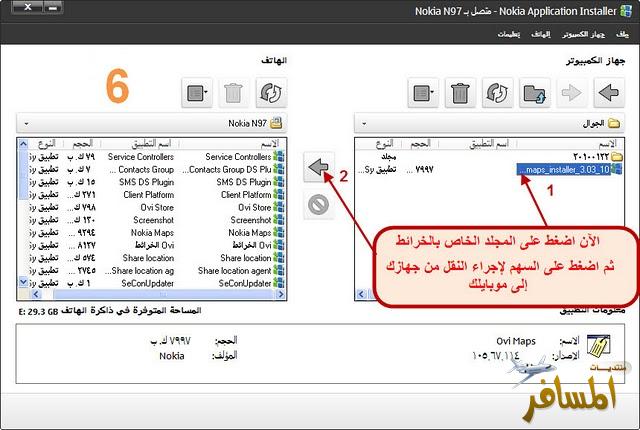Image resolution: width=640 pixels, height=430 pixels.
Task: Select the ٢٠١٠٠١٢٢ folder row
Action: [489, 157]
